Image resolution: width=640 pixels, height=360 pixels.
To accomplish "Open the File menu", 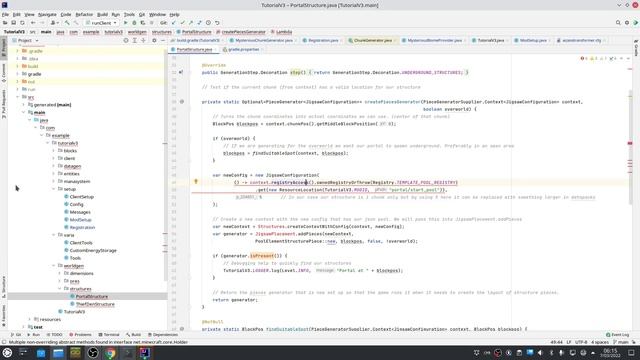I will click(x=5, y=14).
